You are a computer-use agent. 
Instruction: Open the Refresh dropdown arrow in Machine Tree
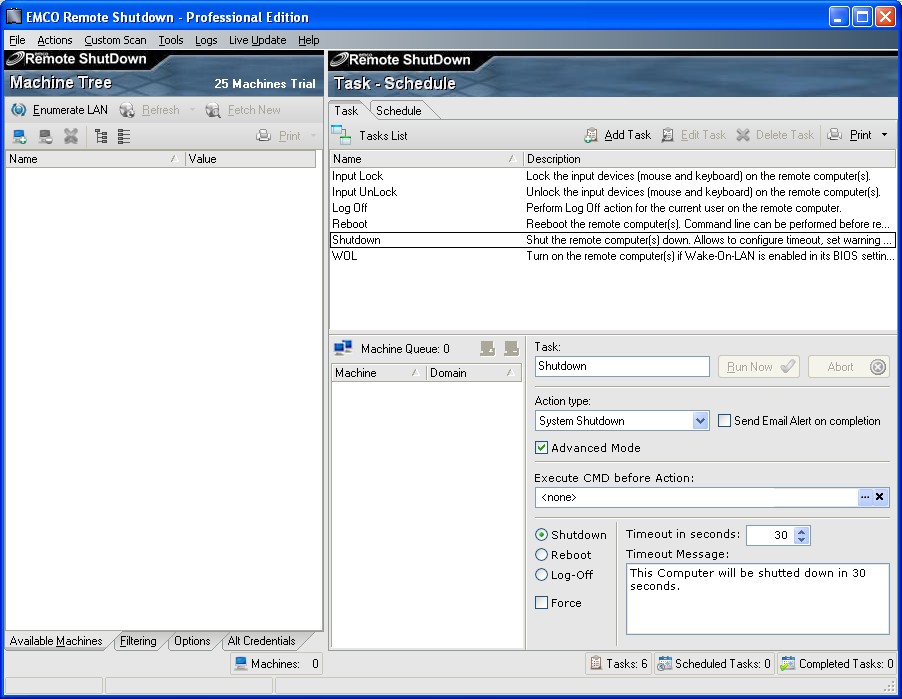pos(192,109)
